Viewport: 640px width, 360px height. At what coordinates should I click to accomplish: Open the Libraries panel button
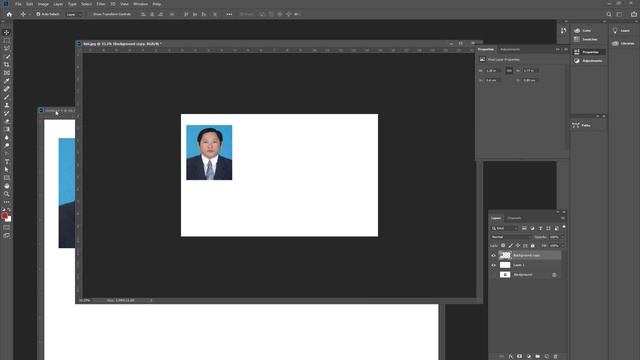pos(623,43)
